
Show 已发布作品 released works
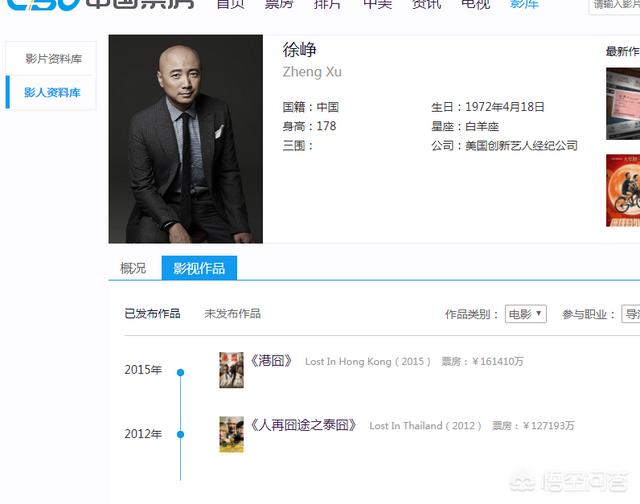click(x=152, y=313)
